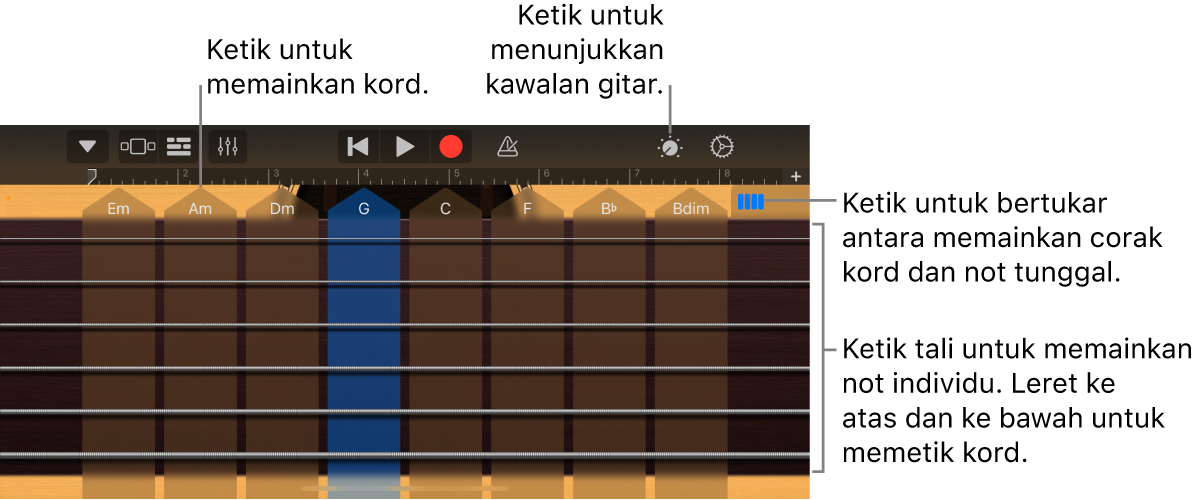1202x500 pixels.
Task: Open the navigation menu triangle button
Action: tap(88, 147)
